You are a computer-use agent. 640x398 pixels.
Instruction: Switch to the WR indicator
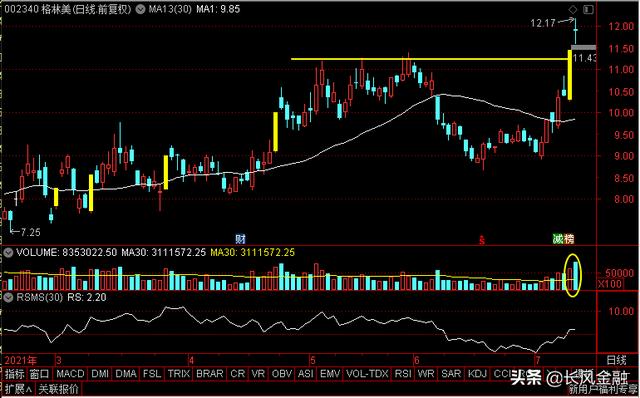tap(426, 374)
